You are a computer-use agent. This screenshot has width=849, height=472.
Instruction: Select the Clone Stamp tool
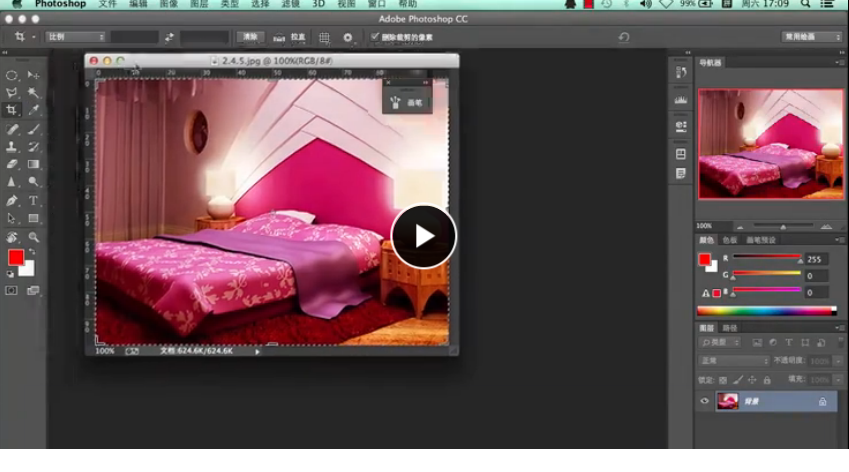(11, 147)
